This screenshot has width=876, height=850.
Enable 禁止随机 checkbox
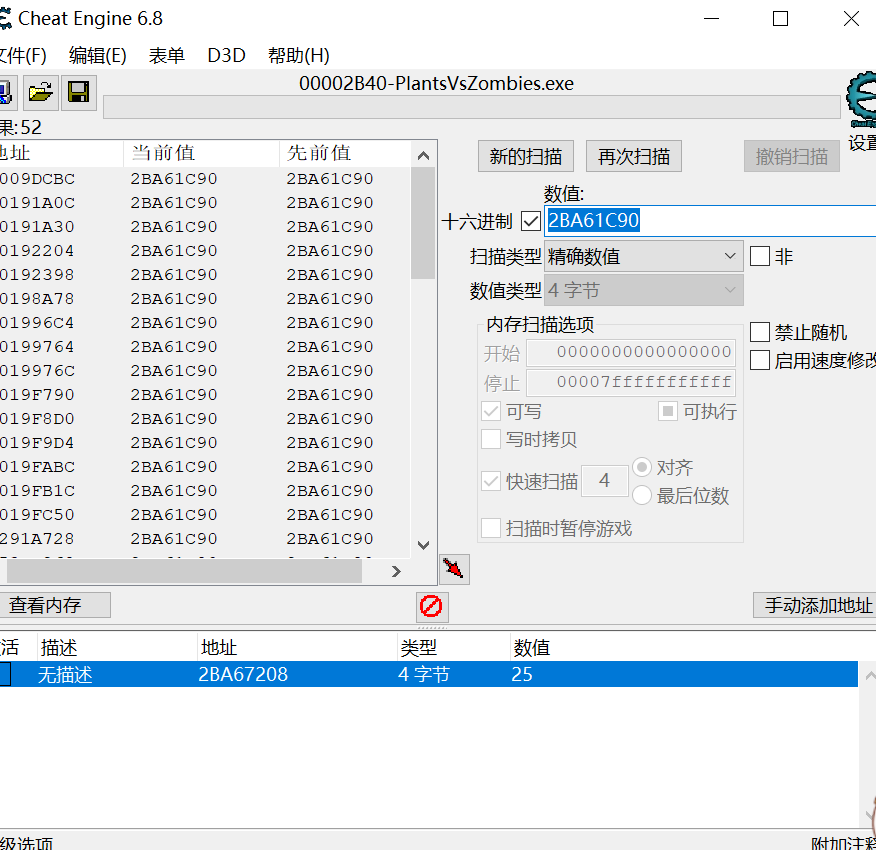[760, 332]
